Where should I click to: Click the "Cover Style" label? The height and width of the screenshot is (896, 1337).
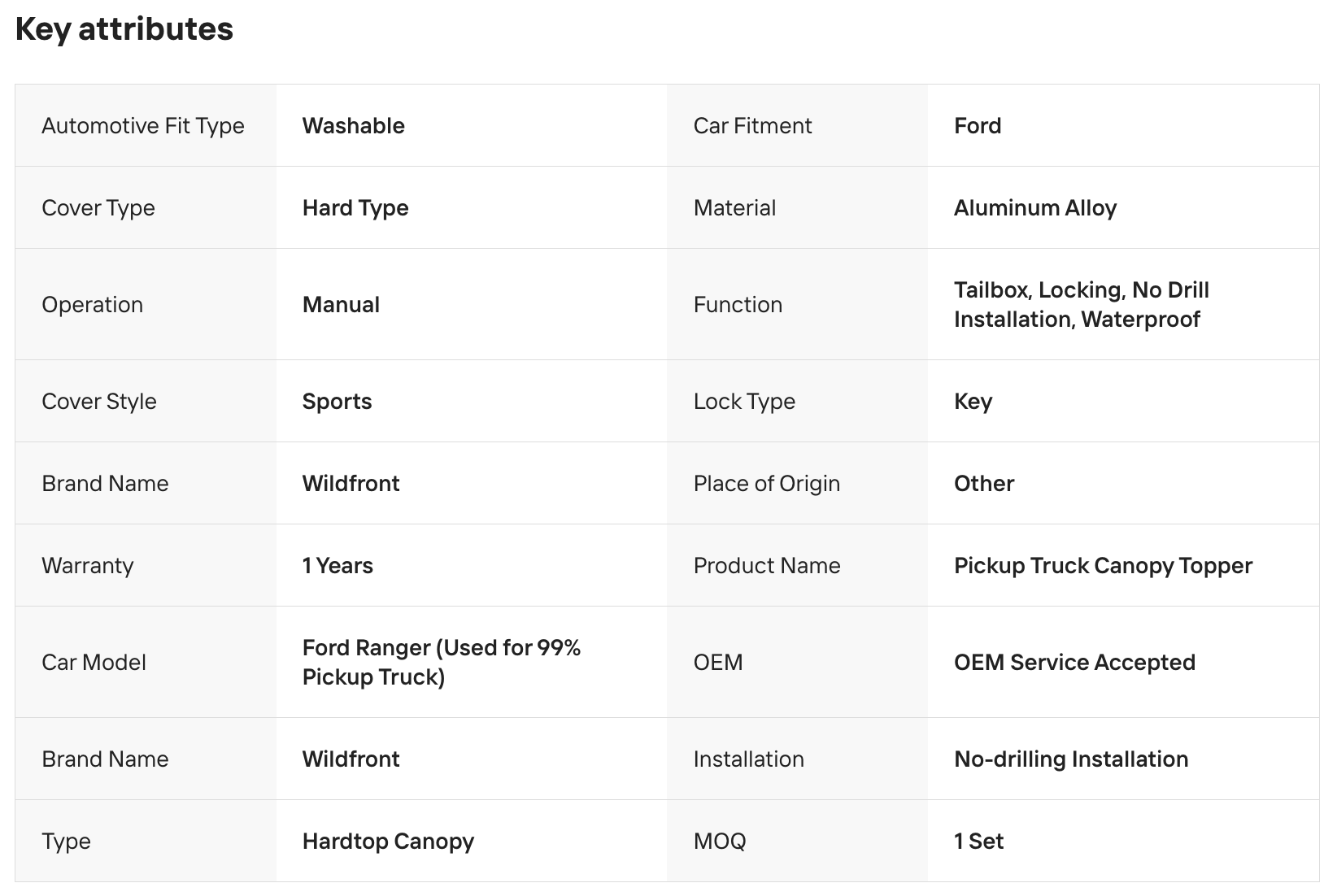99,402
